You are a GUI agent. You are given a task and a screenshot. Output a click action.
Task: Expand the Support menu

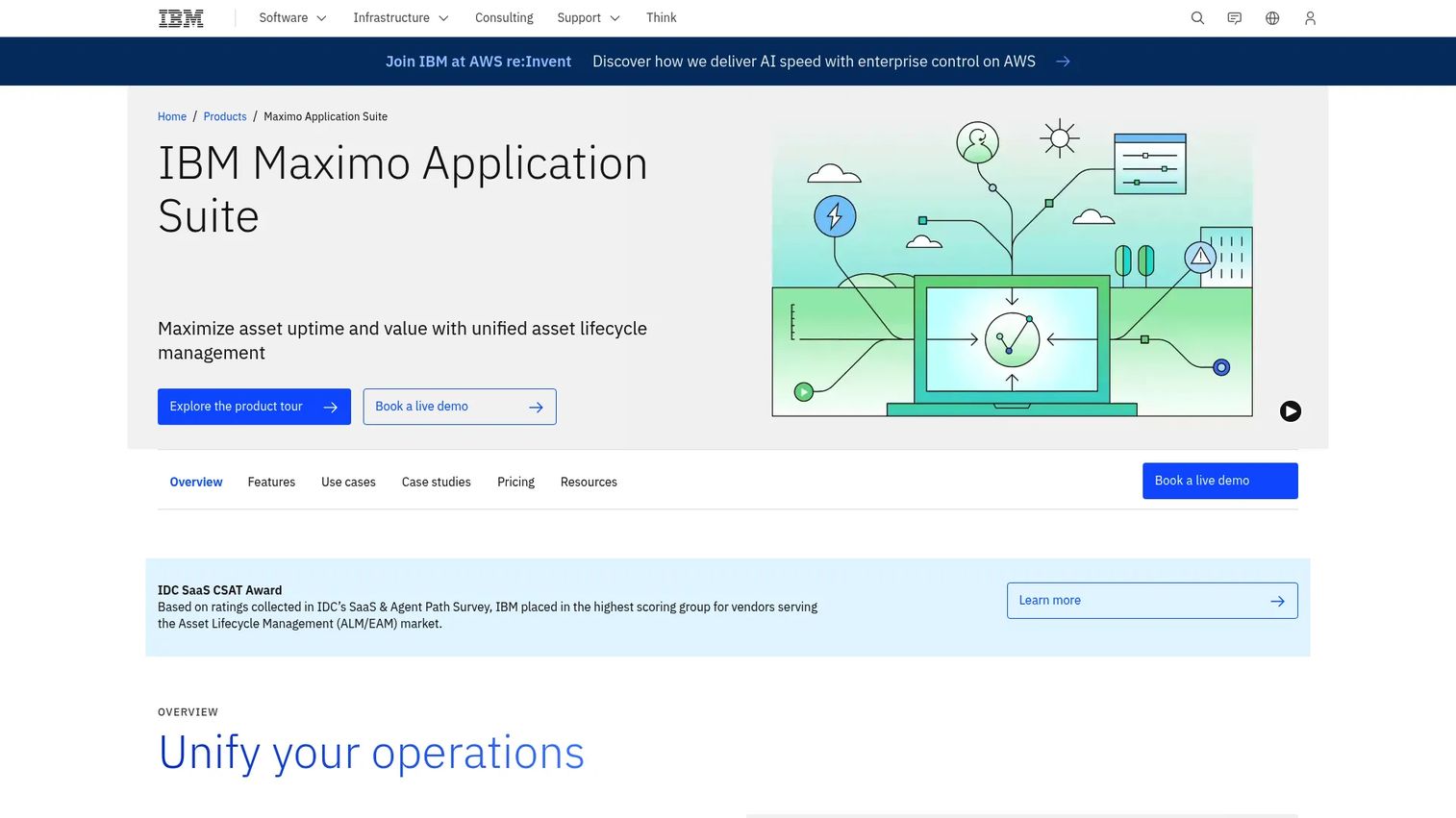(x=589, y=18)
